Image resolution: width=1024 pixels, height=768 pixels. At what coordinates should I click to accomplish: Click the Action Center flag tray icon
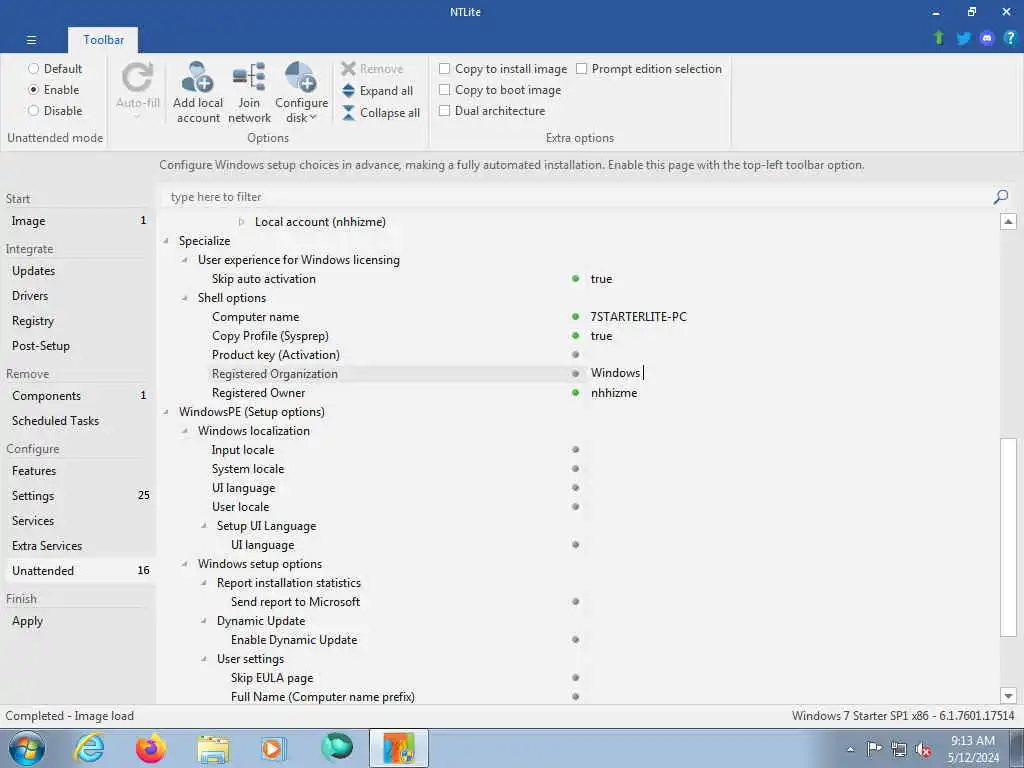tap(874, 748)
